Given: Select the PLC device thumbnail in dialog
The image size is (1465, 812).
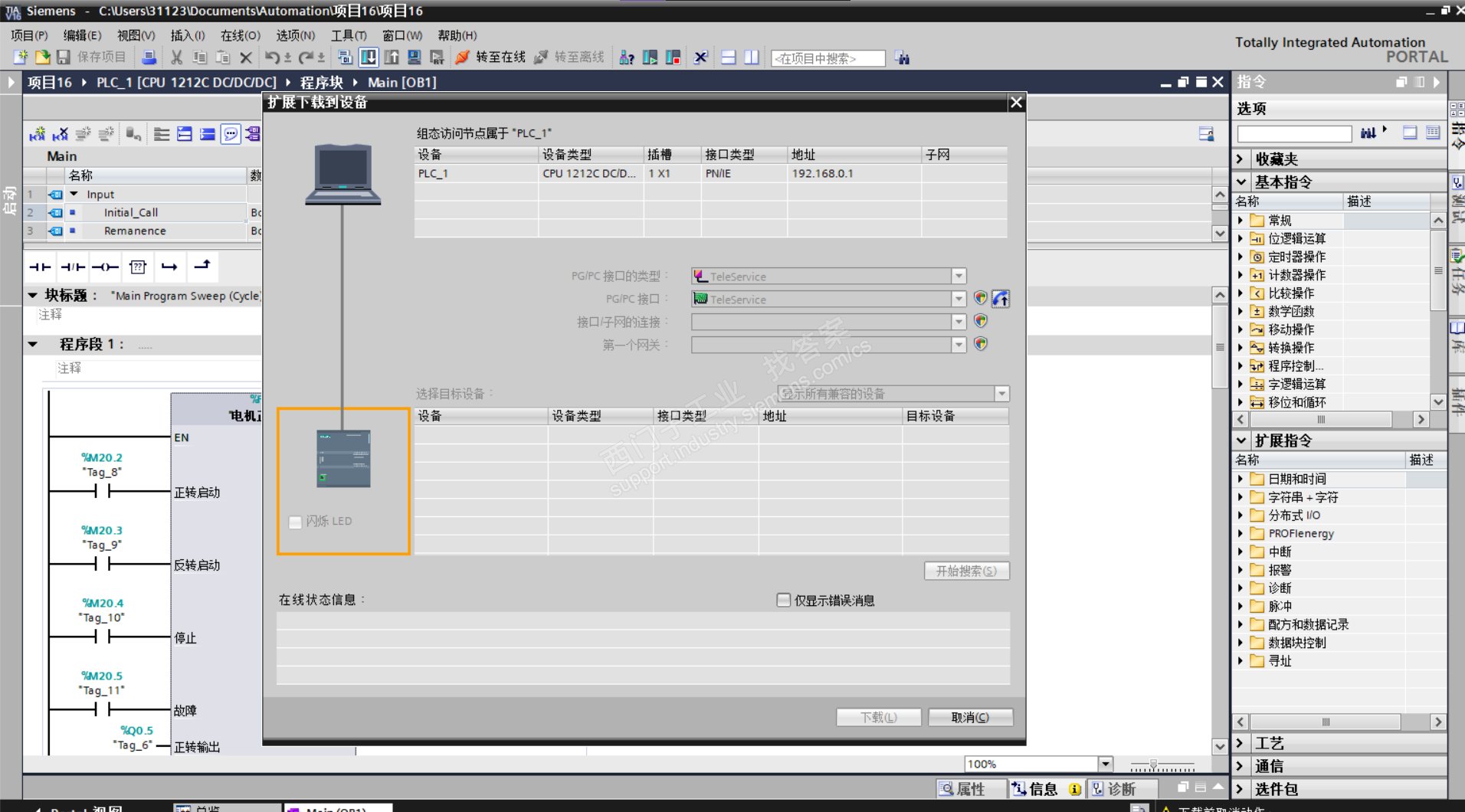Looking at the screenshot, I should coord(343,458).
